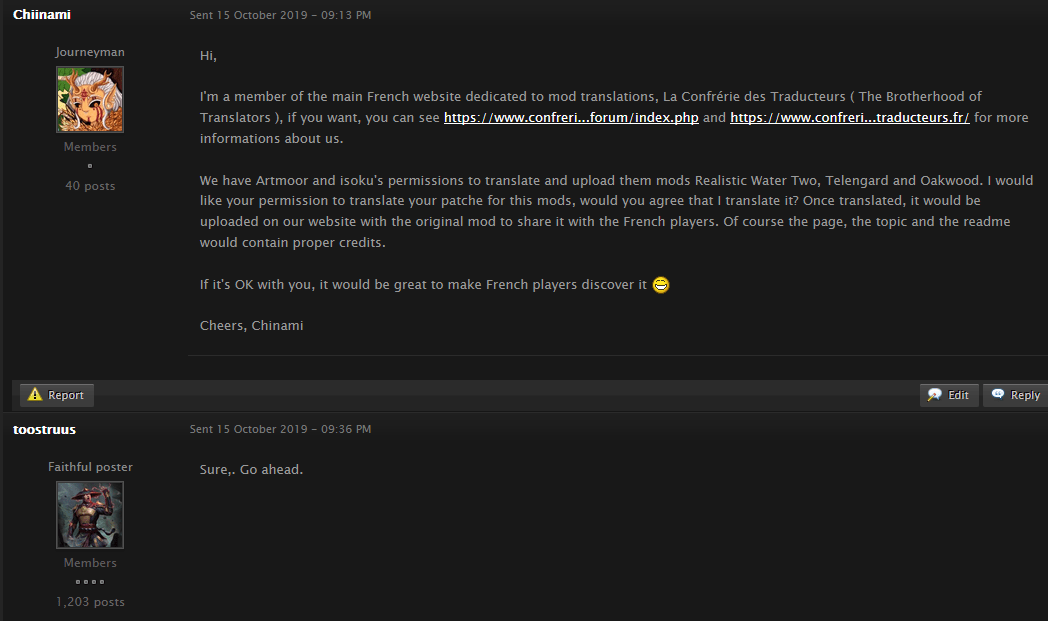Click the 1,203 posts count
The image size is (1048, 621).
[90, 602]
